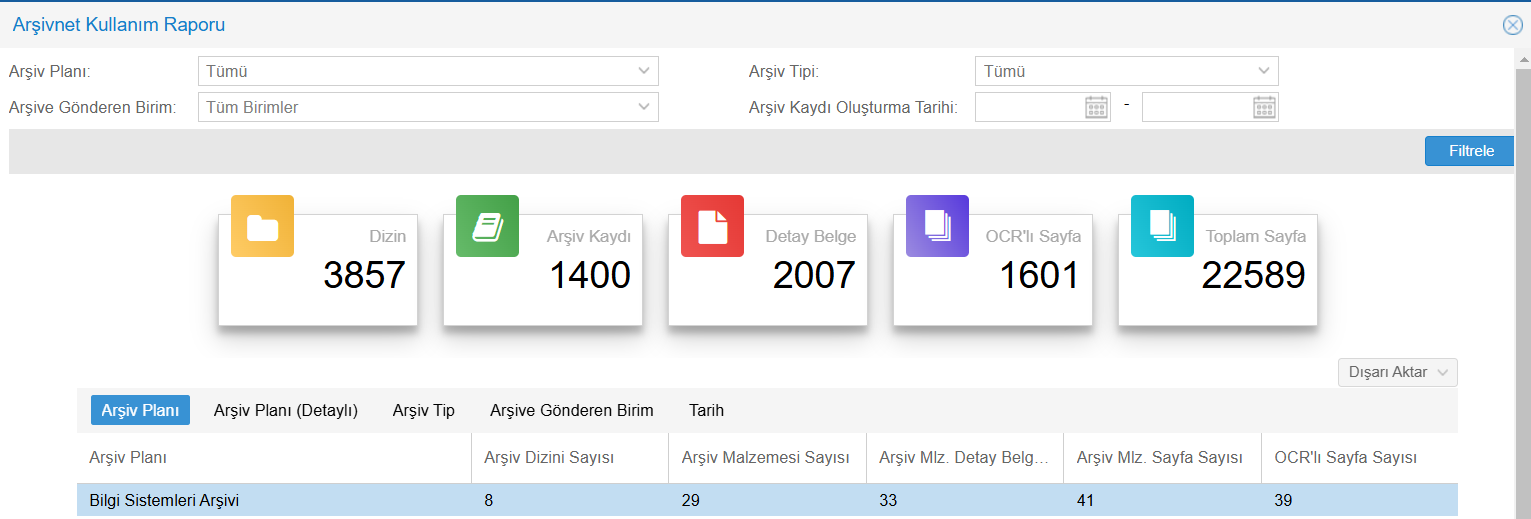This screenshot has width=1531, height=519.
Task: Expand the Arşive Gönderen Birim dropdown
Action: pos(643,107)
